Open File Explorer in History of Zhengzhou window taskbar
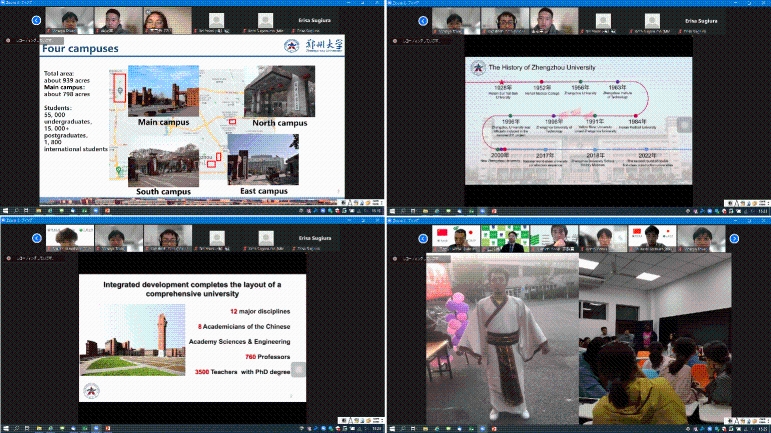Image resolution: width=771 pixels, height=433 pixels. (x=425, y=210)
